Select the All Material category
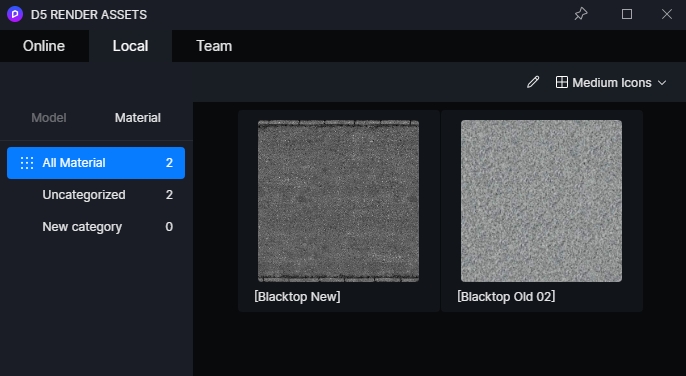 coord(96,163)
